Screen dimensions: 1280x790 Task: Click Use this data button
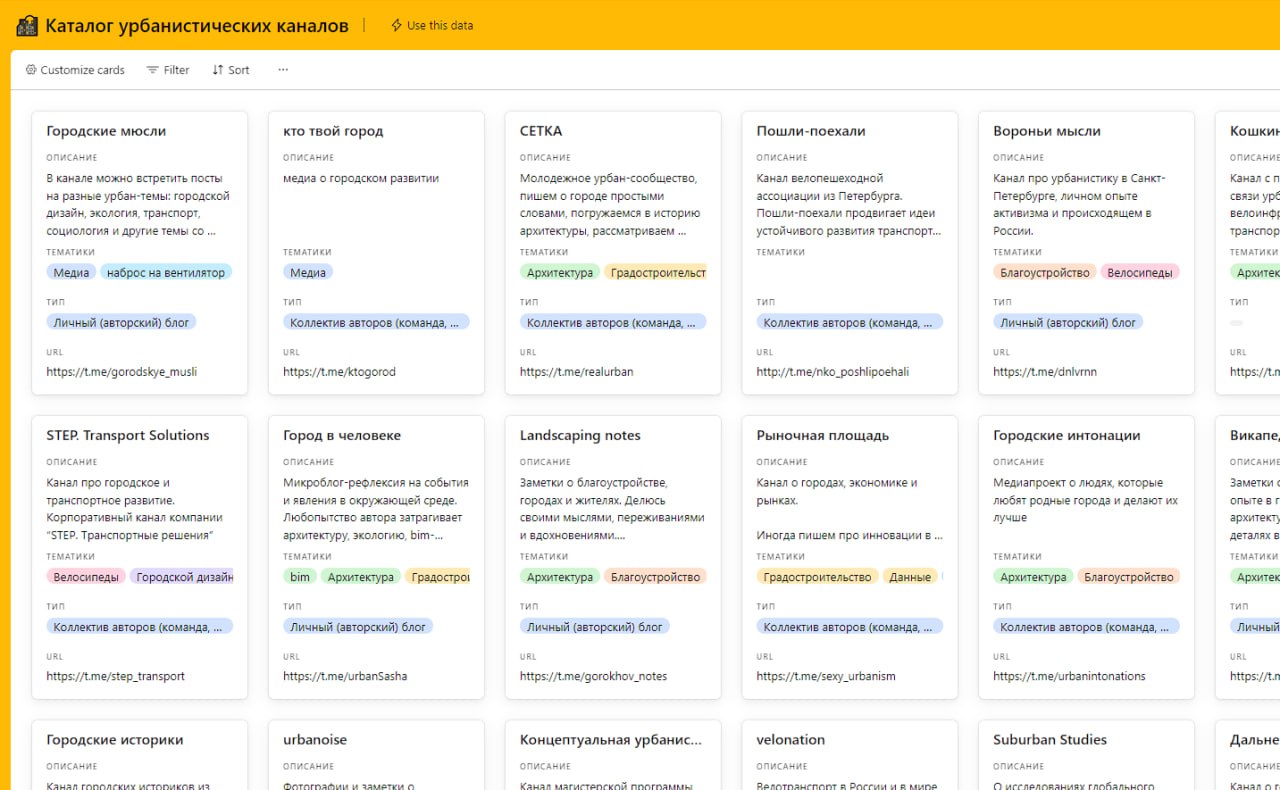432,25
